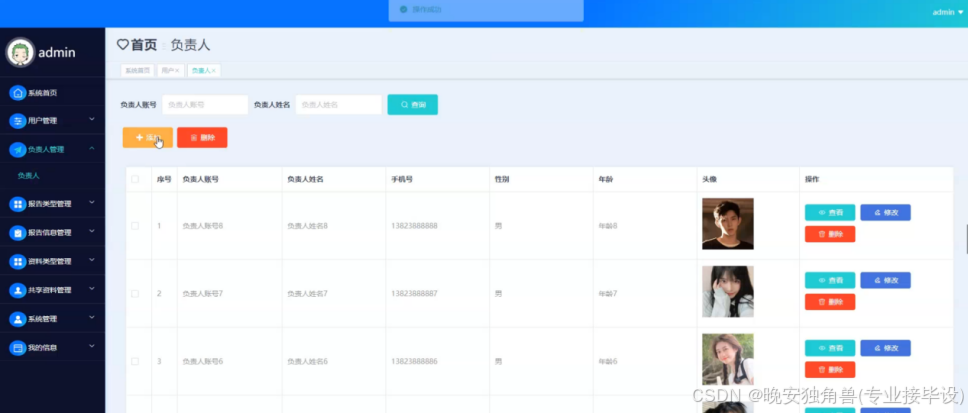968x413 pixels.
Task: Expand the 报告信息管理 chevron
Action: tap(91, 231)
